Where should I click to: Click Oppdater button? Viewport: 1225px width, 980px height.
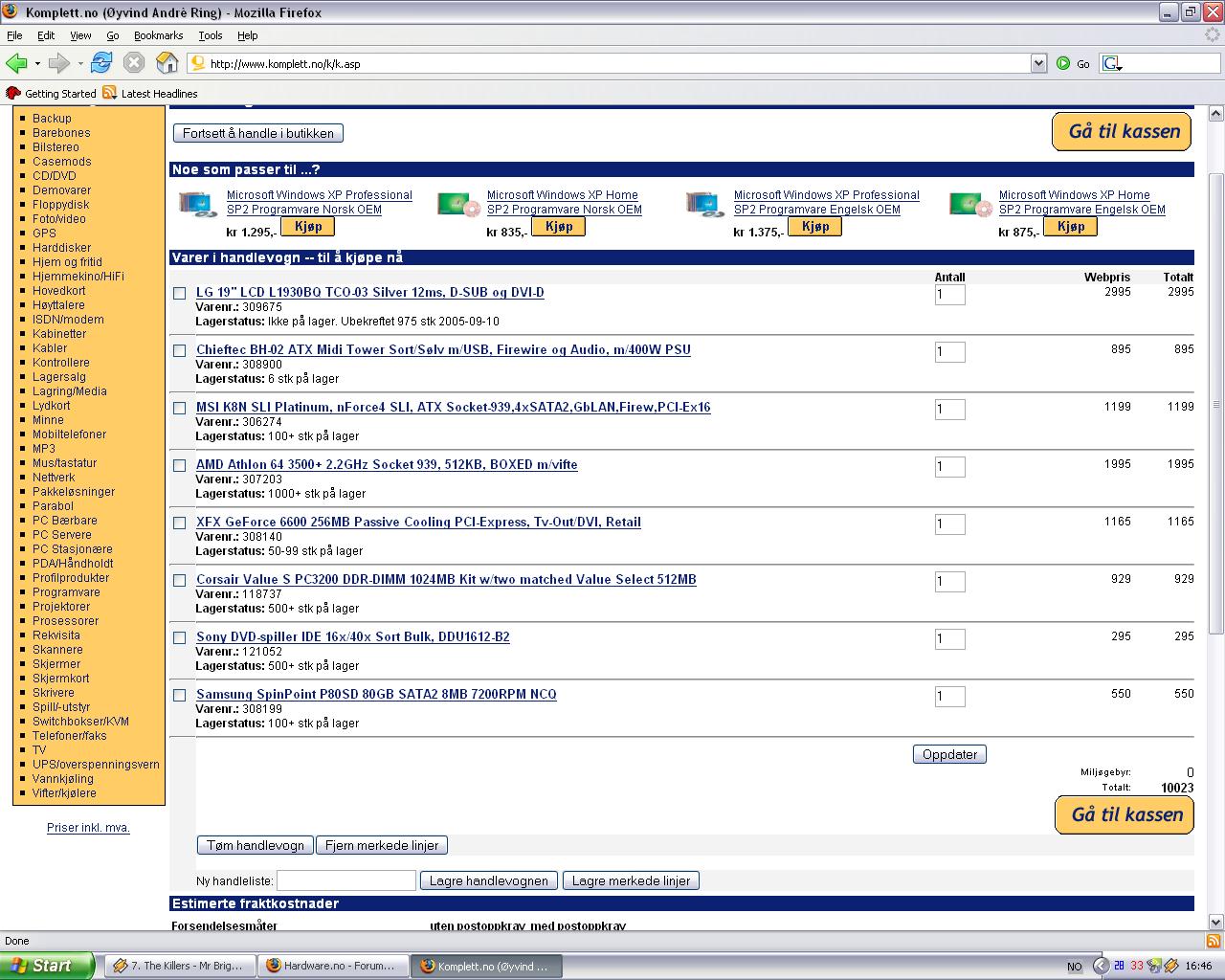coord(949,754)
